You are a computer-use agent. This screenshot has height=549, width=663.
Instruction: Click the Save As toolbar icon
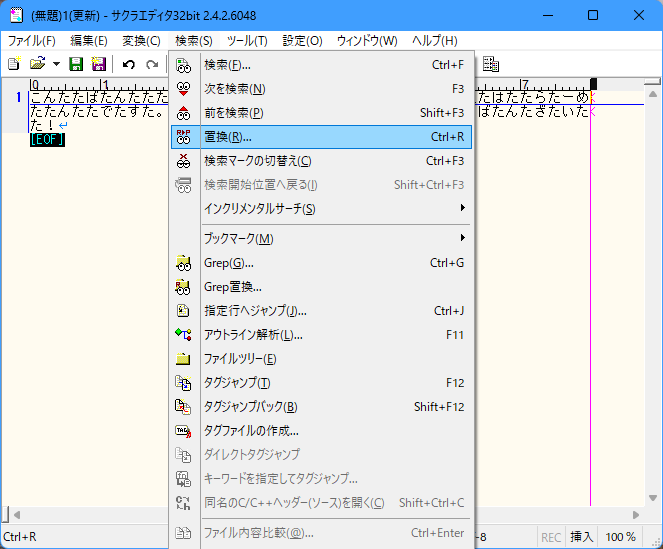(99, 64)
